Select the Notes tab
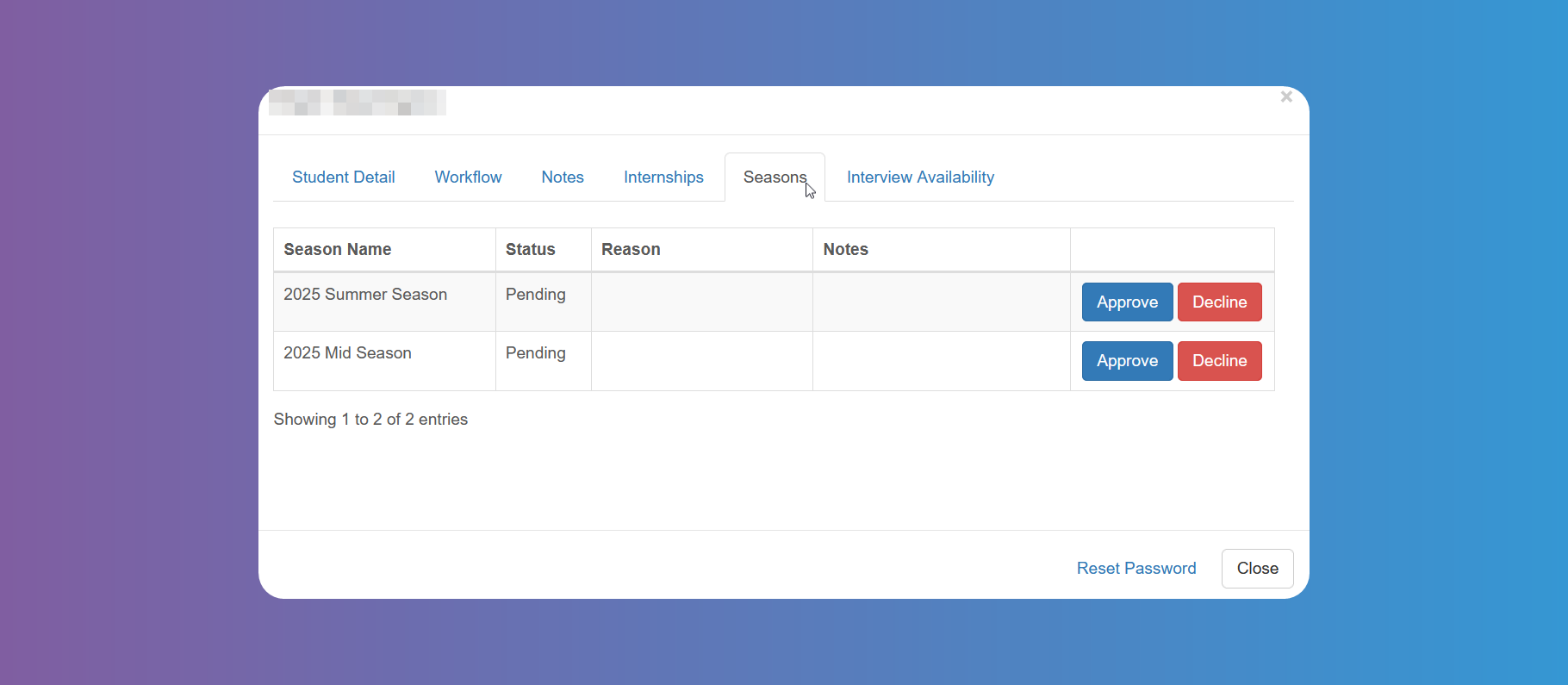The width and height of the screenshot is (1568, 685). [563, 177]
